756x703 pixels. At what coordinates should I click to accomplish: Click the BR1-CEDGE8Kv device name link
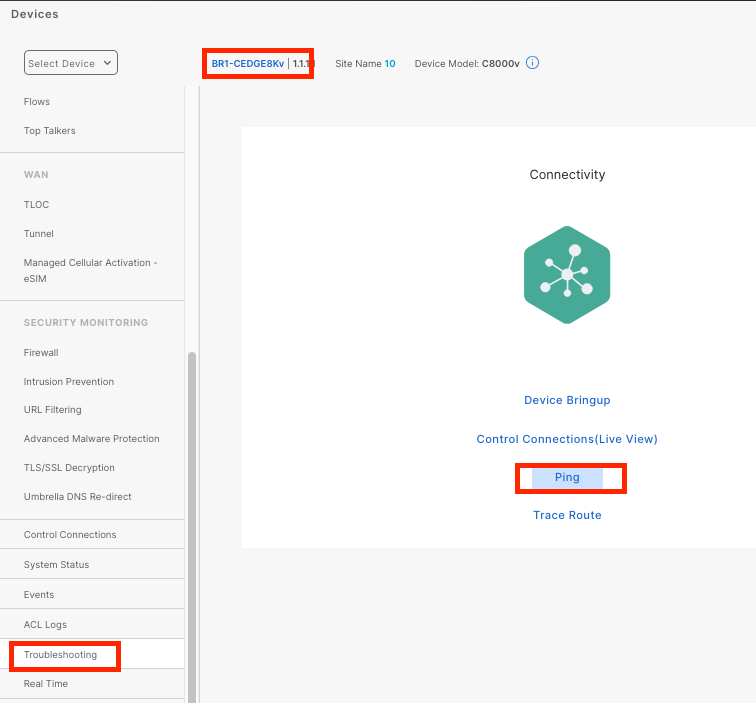247,63
